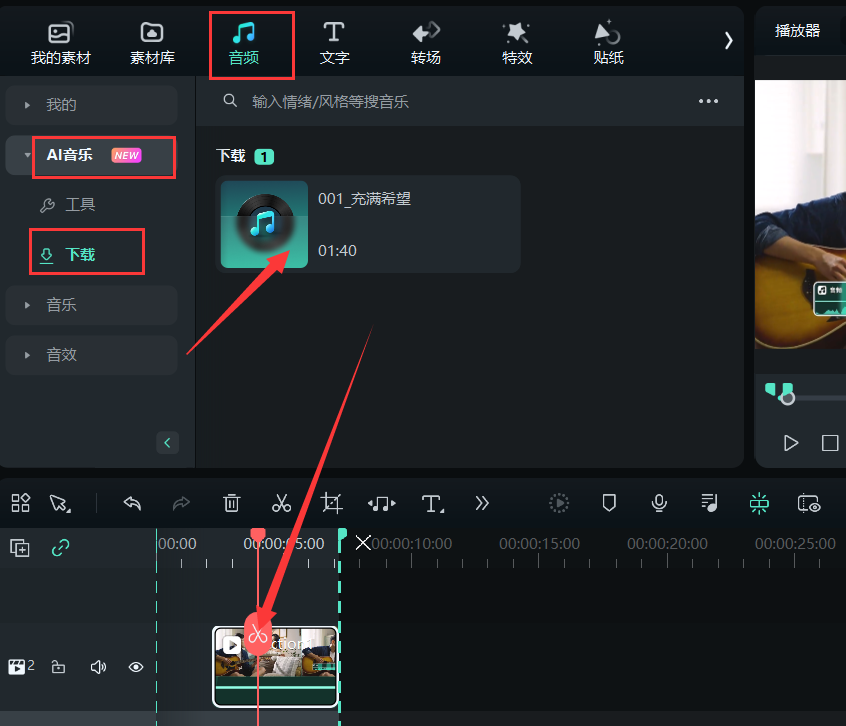Screen dimensions: 846x726
Task: Select the Crop tool icon
Action: click(x=331, y=503)
